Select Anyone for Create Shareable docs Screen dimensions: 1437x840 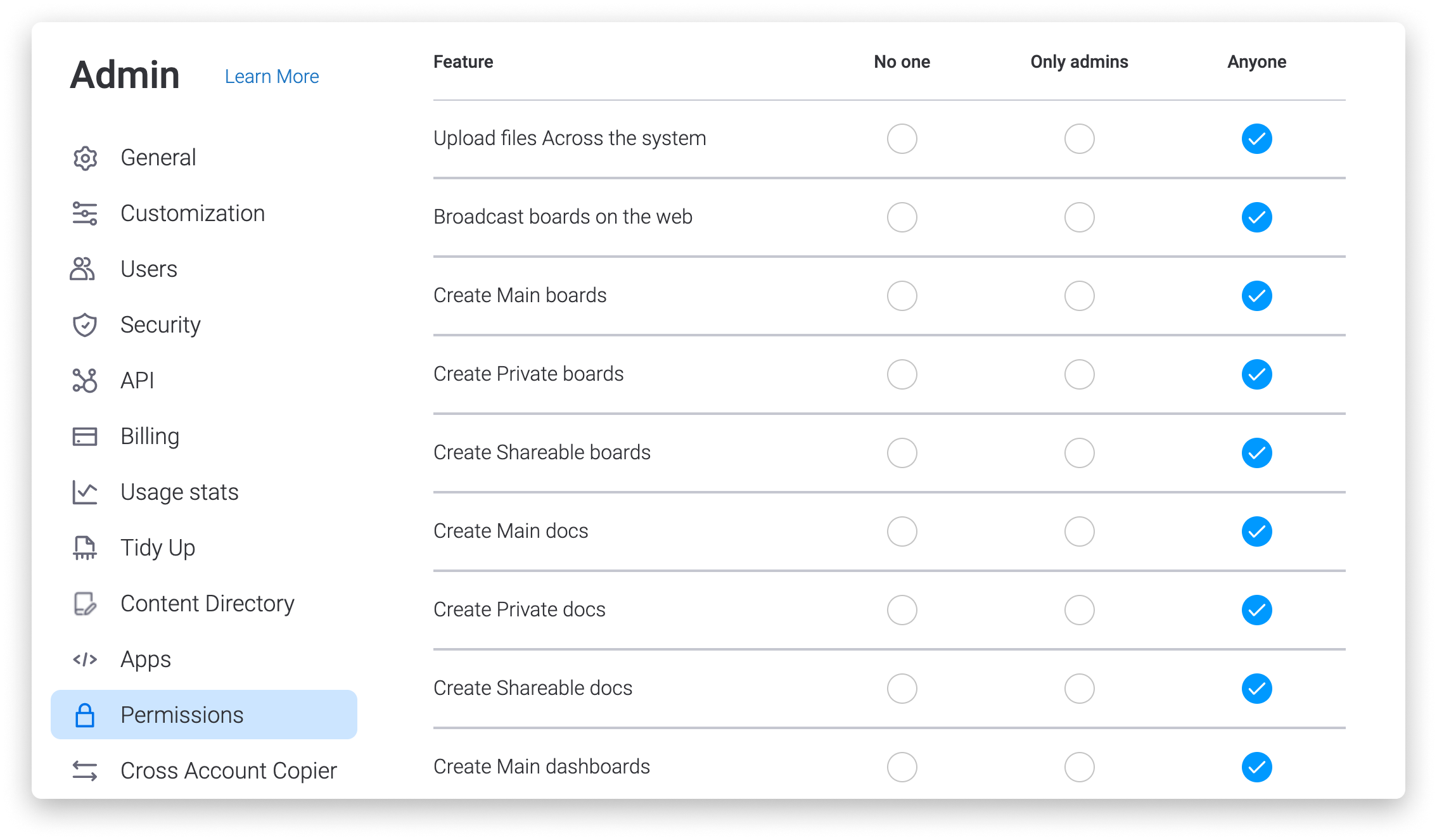pyautogui.click(x=1257, y=689)
